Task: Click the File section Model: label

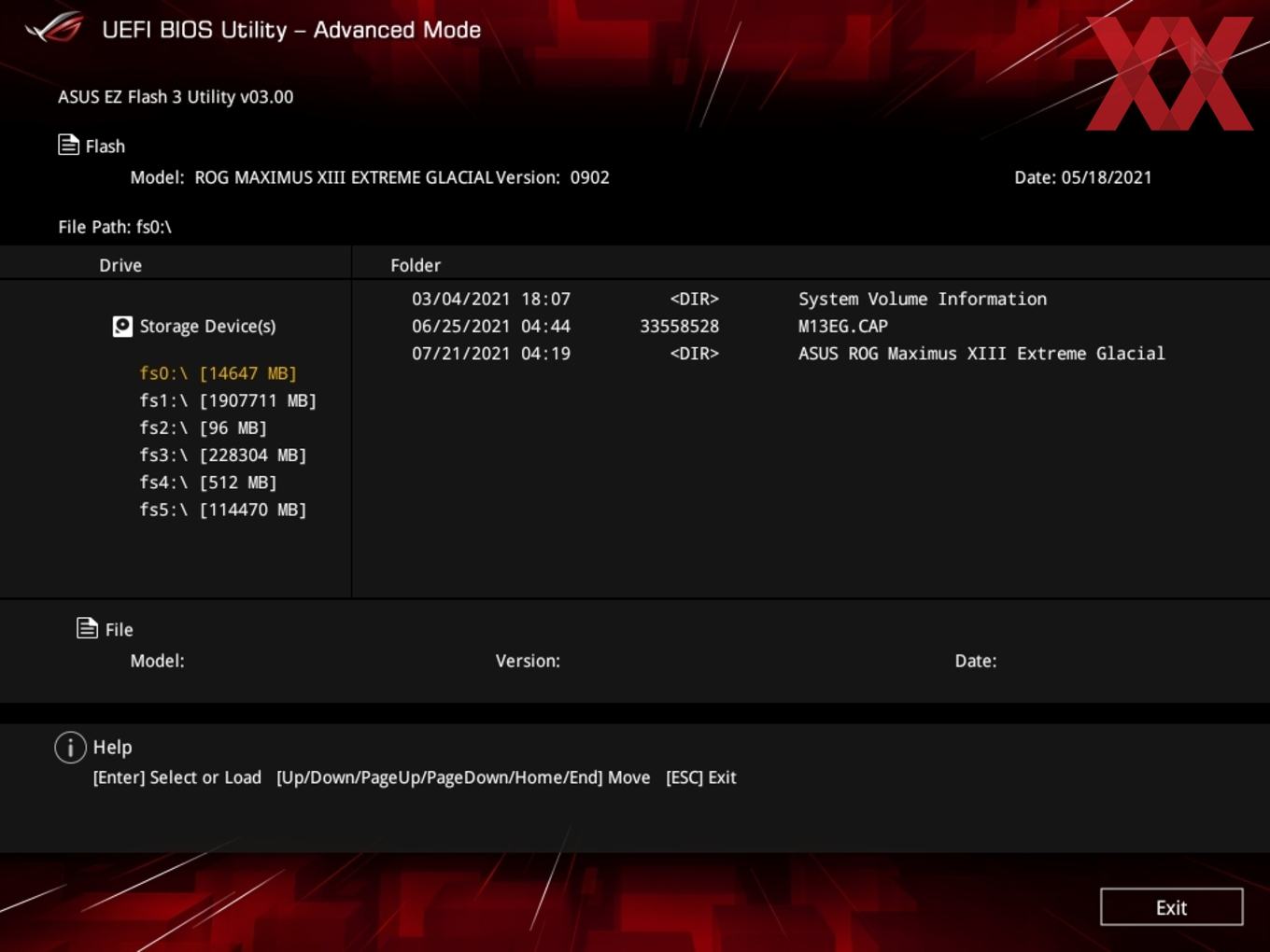Action: coord(157,661)
